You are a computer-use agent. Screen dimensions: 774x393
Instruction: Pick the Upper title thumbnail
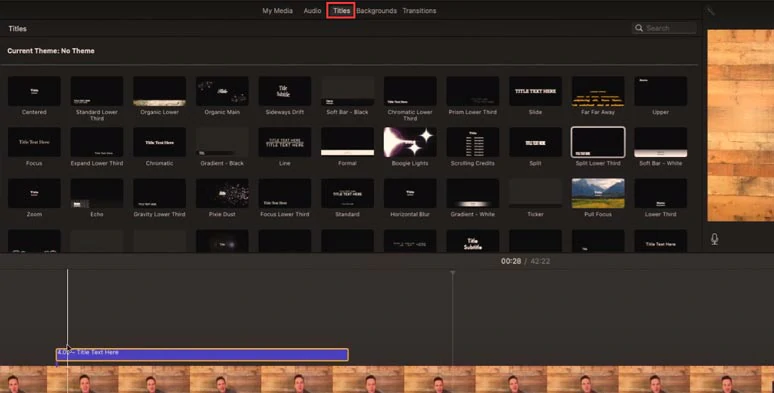660,91
